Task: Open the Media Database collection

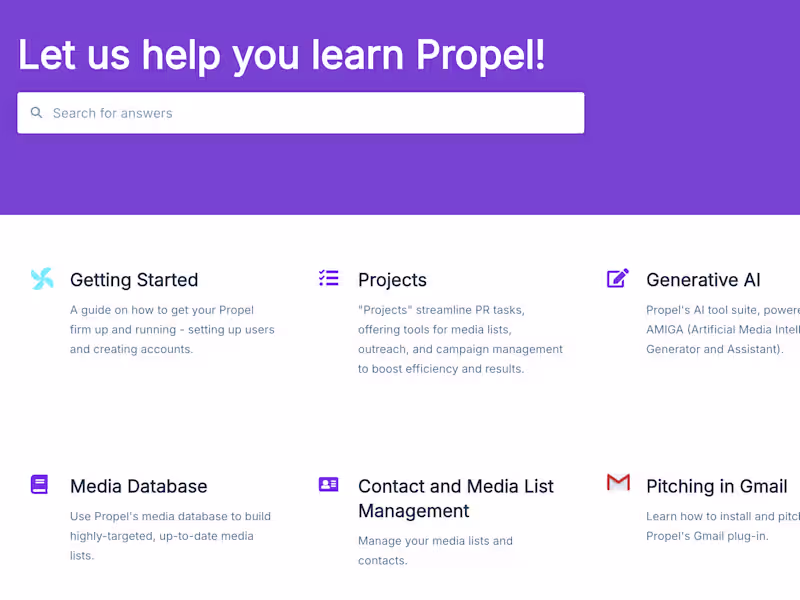Action: (139, 487)
